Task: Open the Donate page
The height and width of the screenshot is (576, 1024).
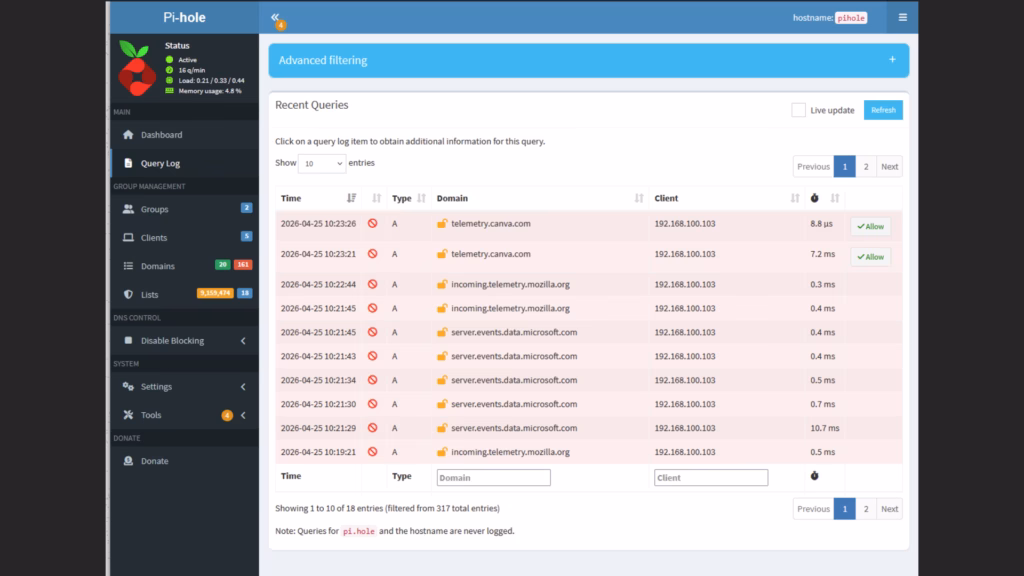Action: pyautogui.click(x=155, y=461)
